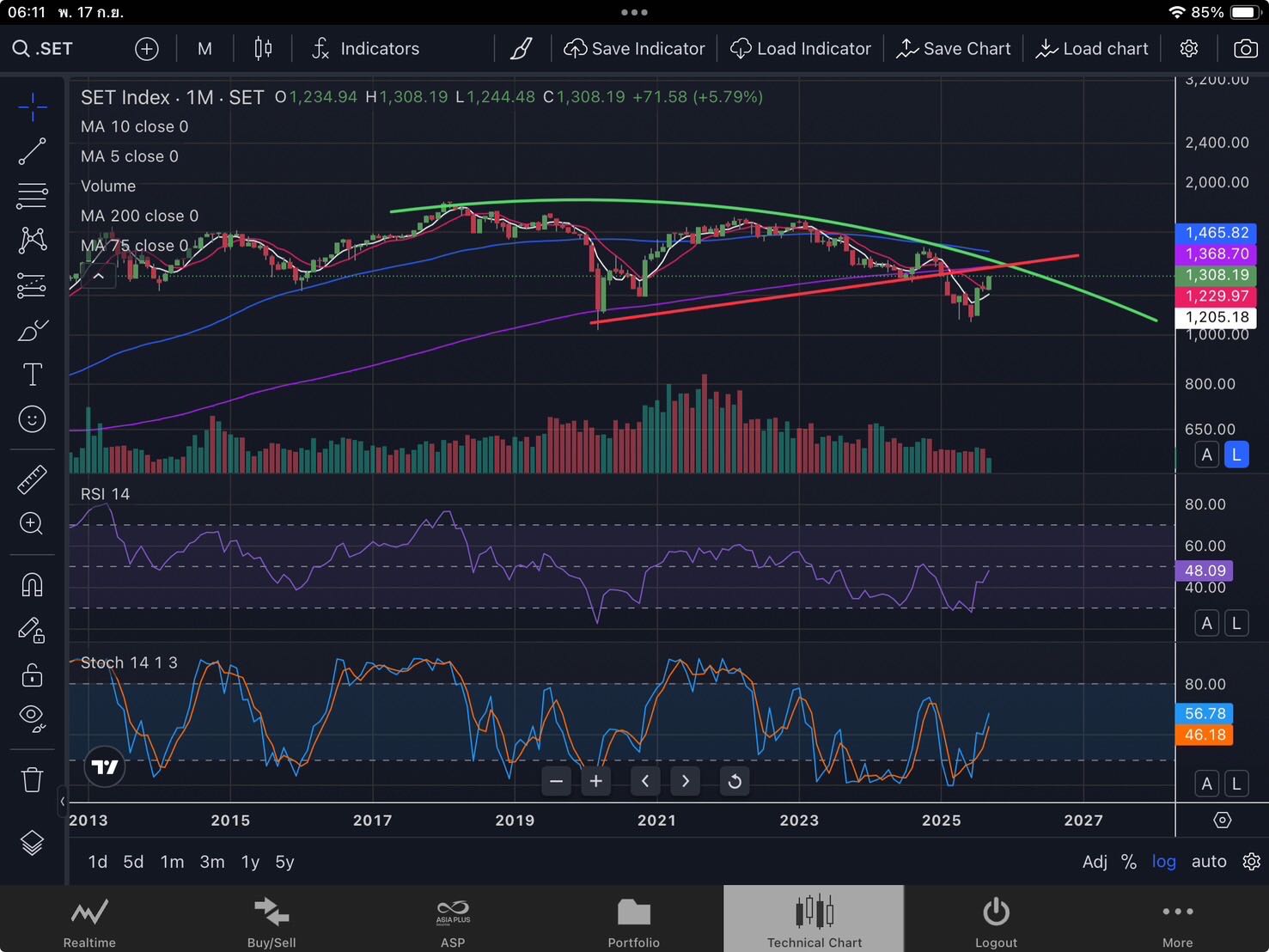Open the forecasting and measurement tools
The width and height of the screenshot is (1269, 952).
pos(32,285)
